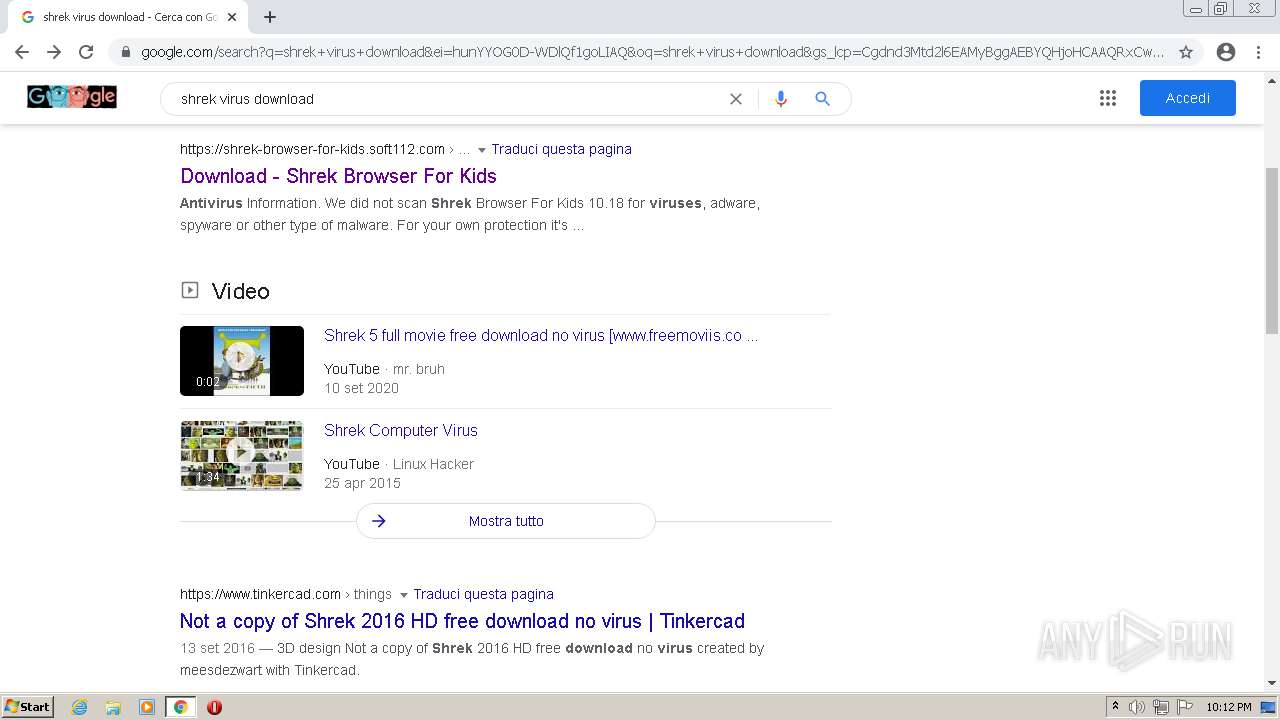Image resolution: width=1280 pixels, height=720 pixels.
Task: Reload the current page
Action: click(86, 52)
